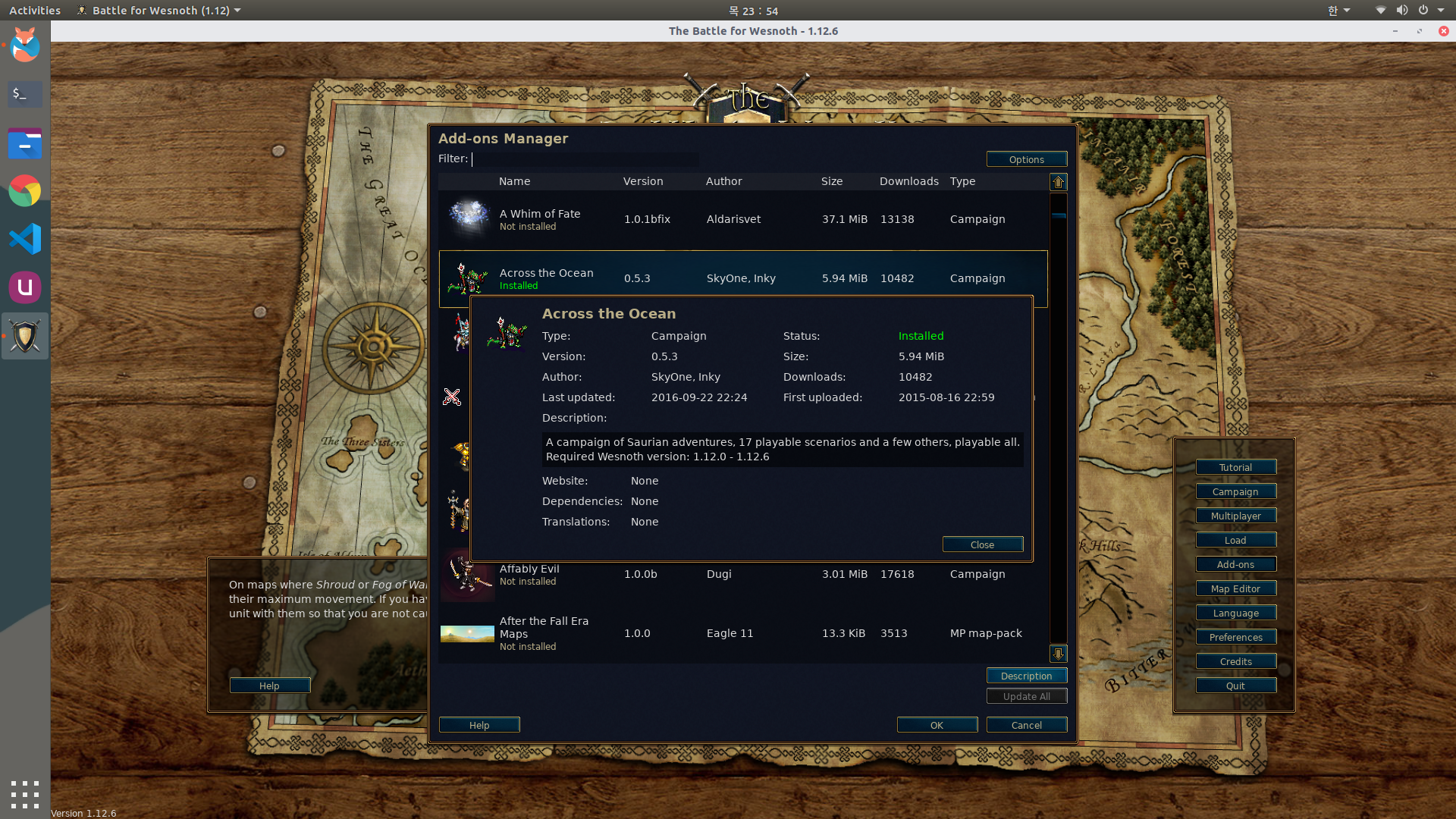Open the Map Editor
This screenshot has height=819, width=1456.
(x=1235, y=588)
